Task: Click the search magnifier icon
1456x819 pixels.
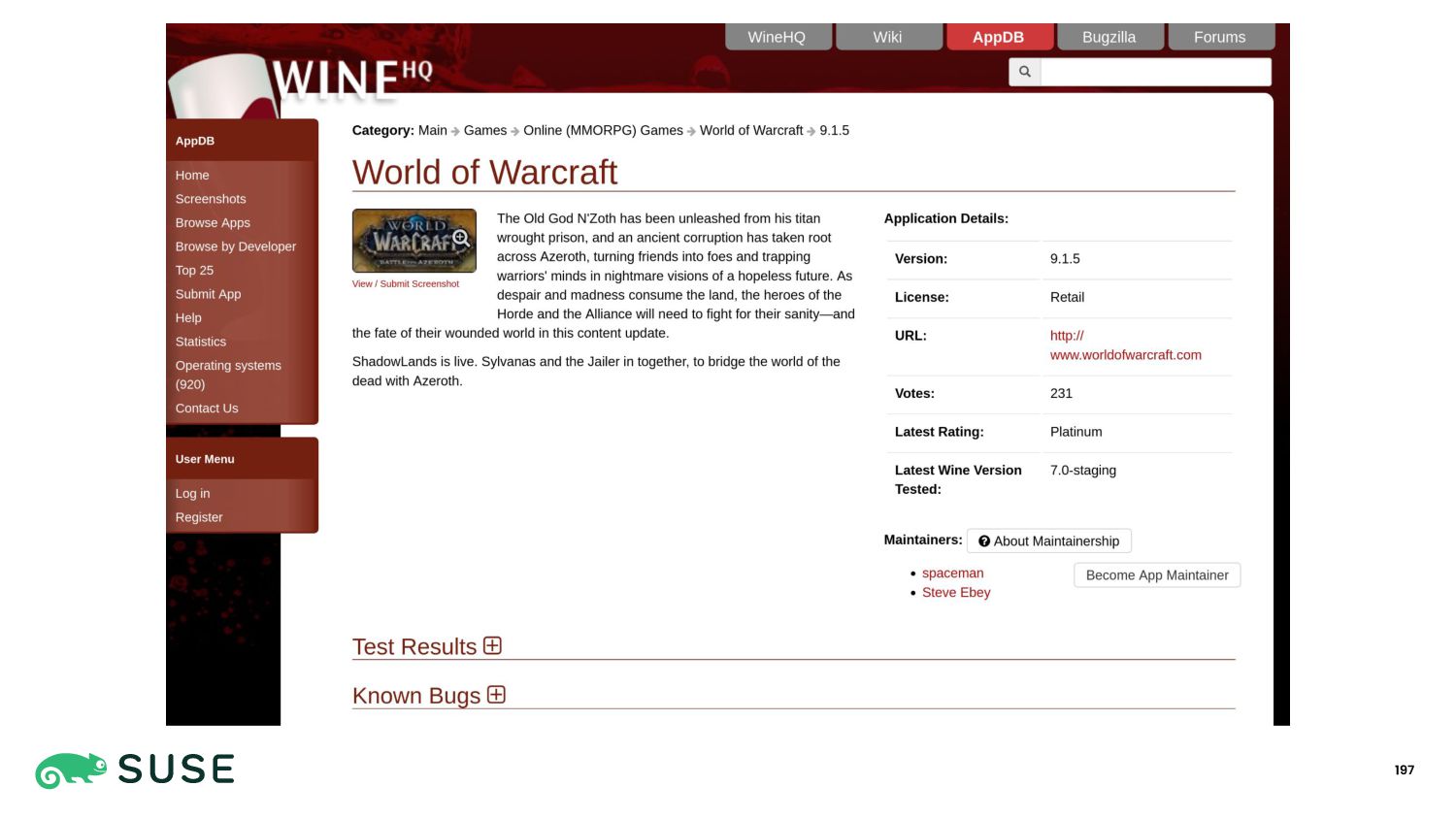Action: 1024,72
